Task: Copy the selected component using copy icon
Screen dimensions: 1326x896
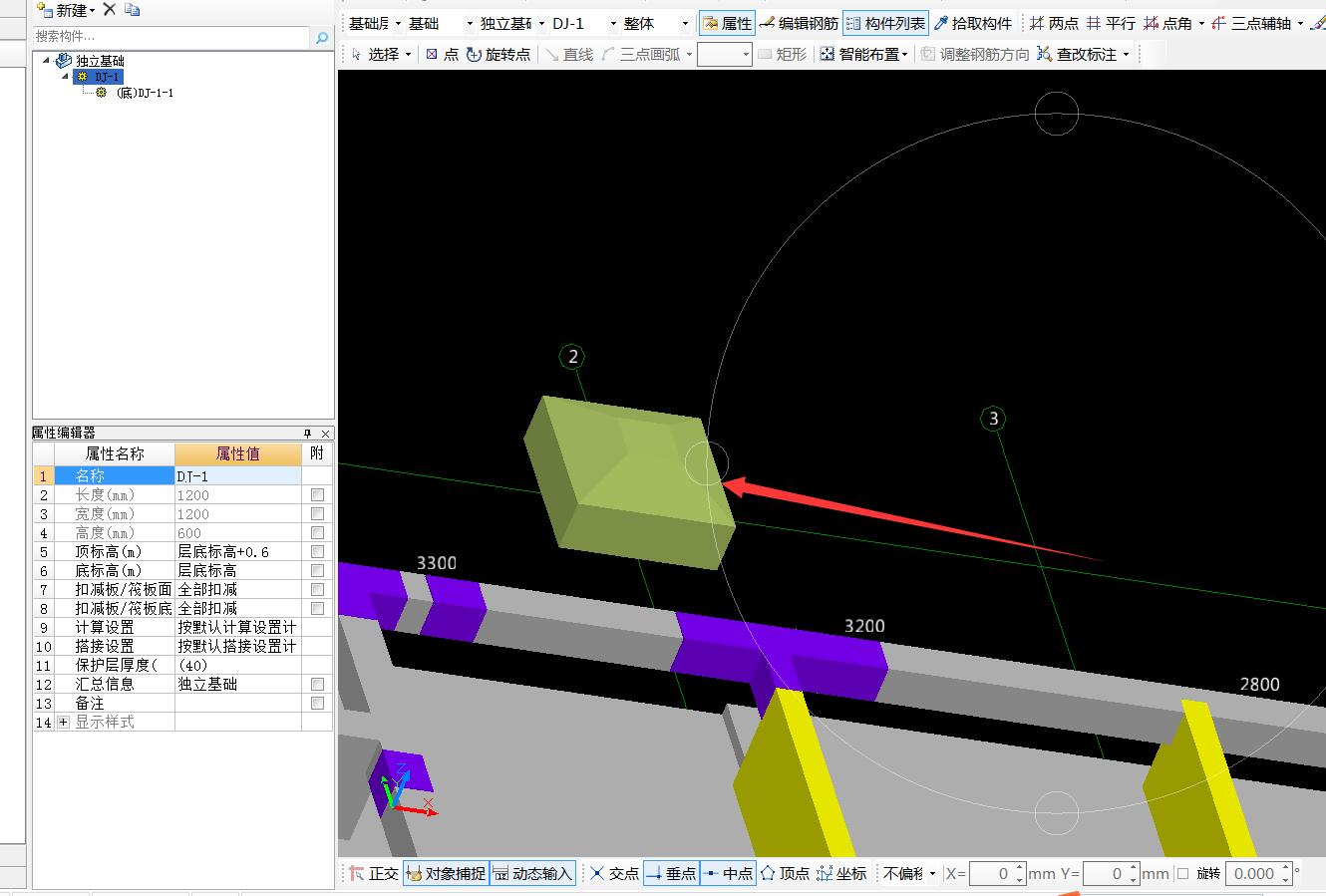Action: (x=133, y=10)
